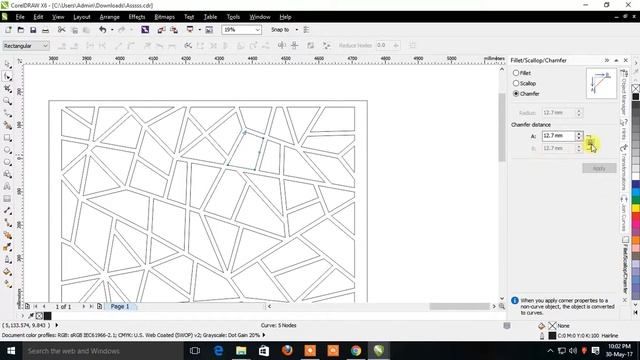
Task: Expand the Undo history dropdown arrow
Action: pyautogui.click(x=112, y=30)
